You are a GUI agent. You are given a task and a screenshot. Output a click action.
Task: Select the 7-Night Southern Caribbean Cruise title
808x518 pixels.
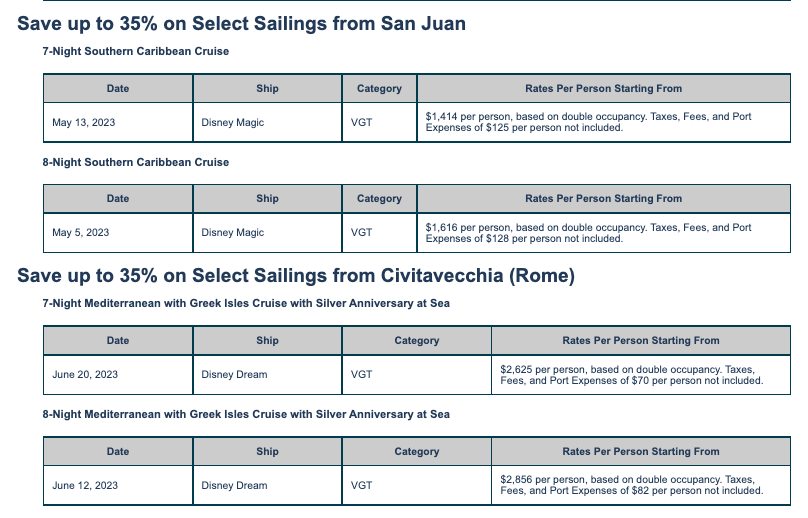[x=136, y=52]
